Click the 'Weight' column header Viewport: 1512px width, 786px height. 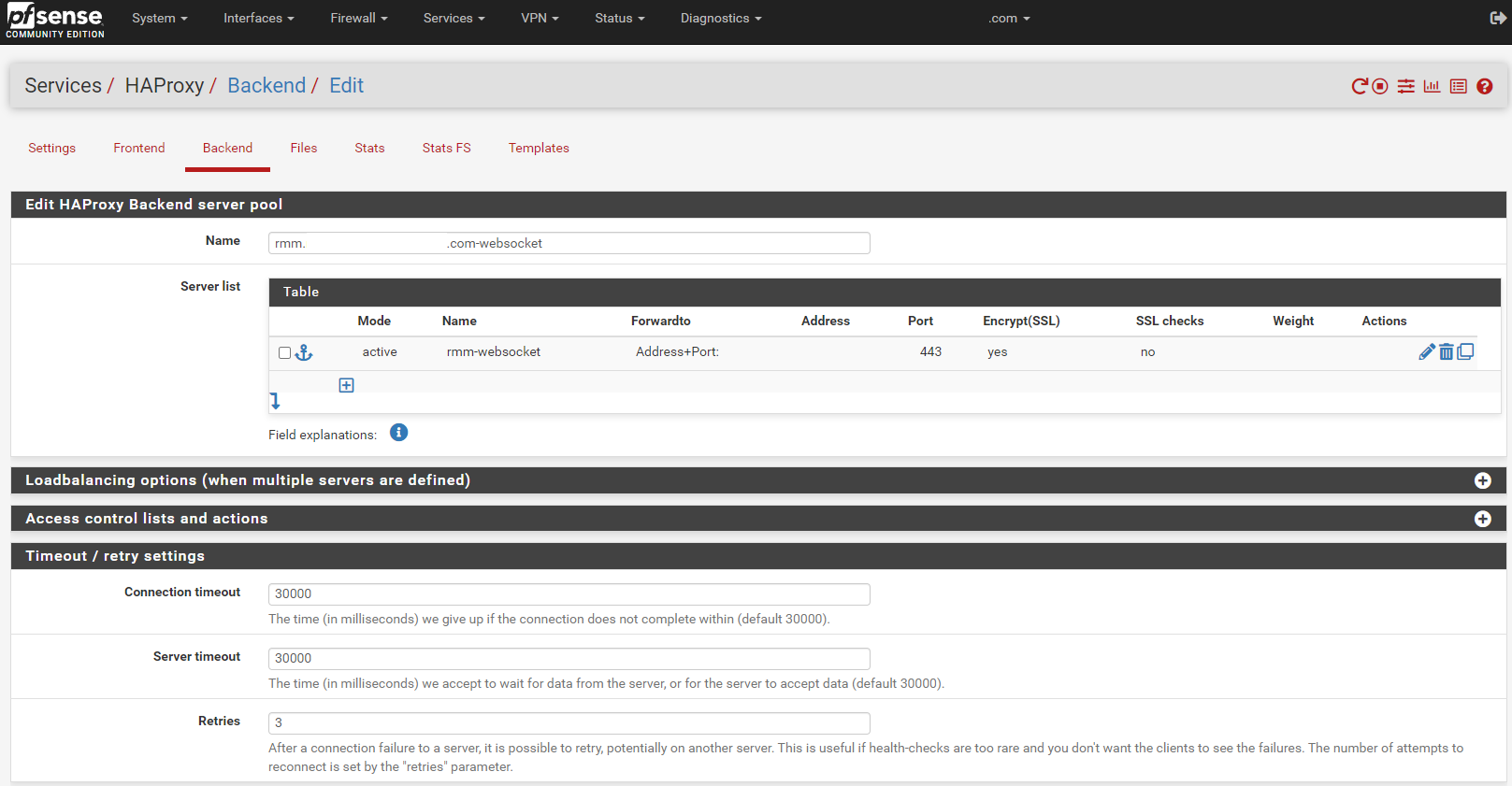1293,321
